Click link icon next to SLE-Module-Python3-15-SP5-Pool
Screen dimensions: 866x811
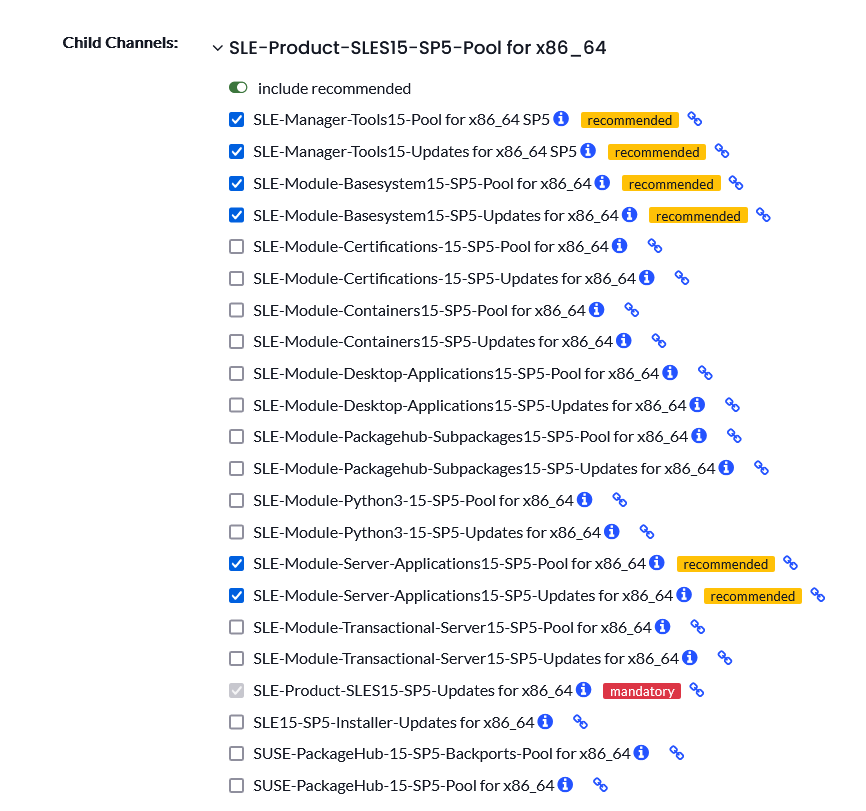click(620, 500)
